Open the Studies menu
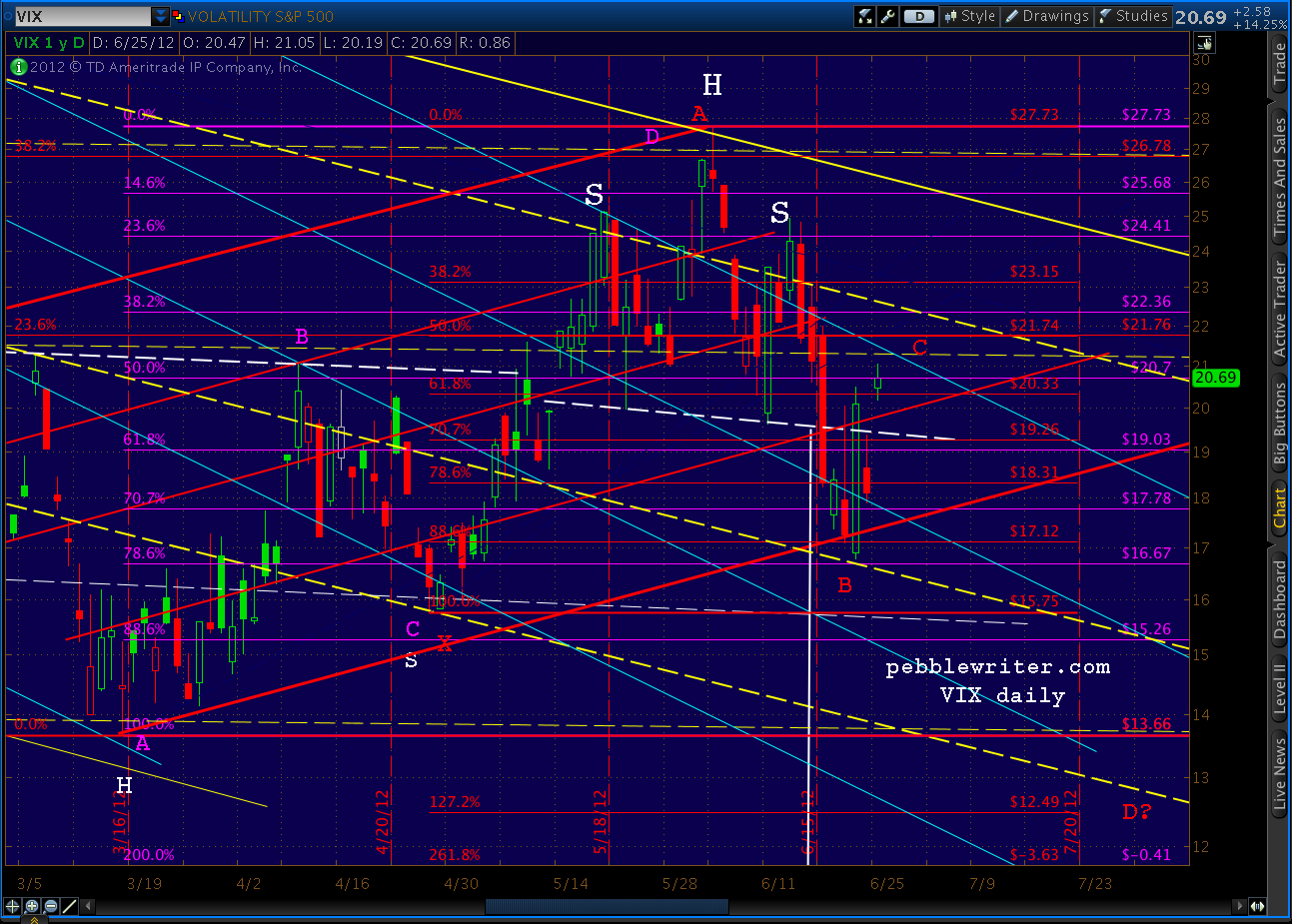Image resolution: width=1292 pixels, height=924 pixels. point(1133,16)
